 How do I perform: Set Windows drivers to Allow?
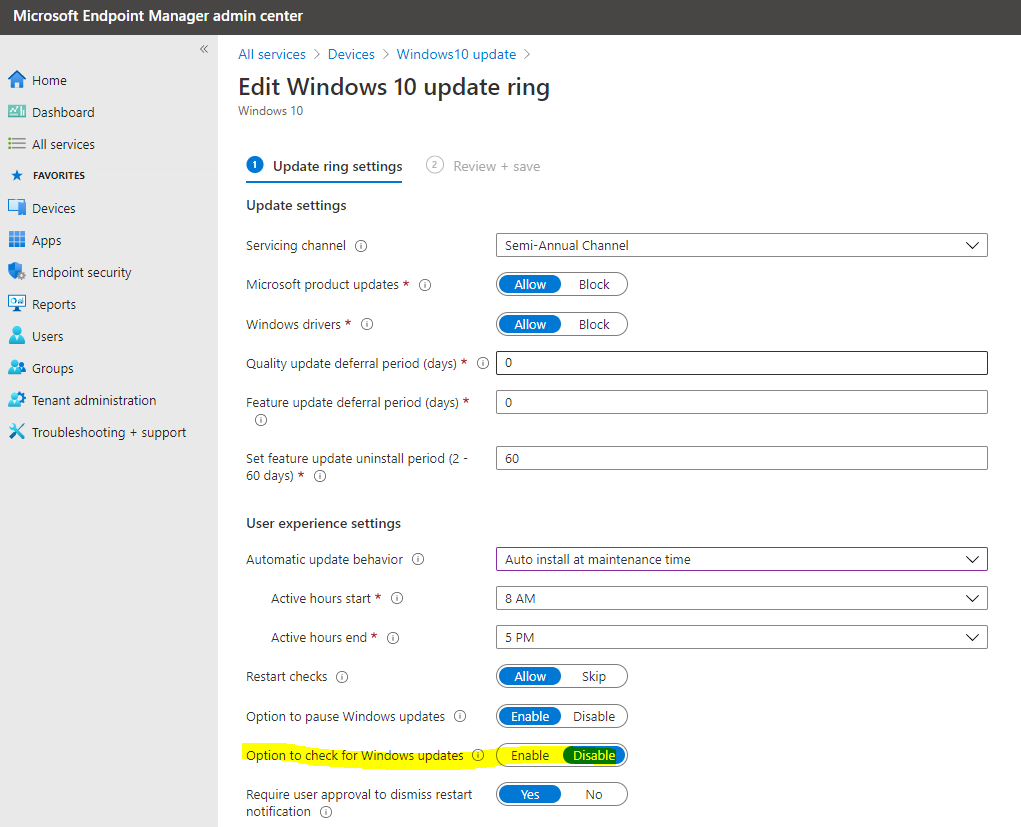click(x=530, y=324)
